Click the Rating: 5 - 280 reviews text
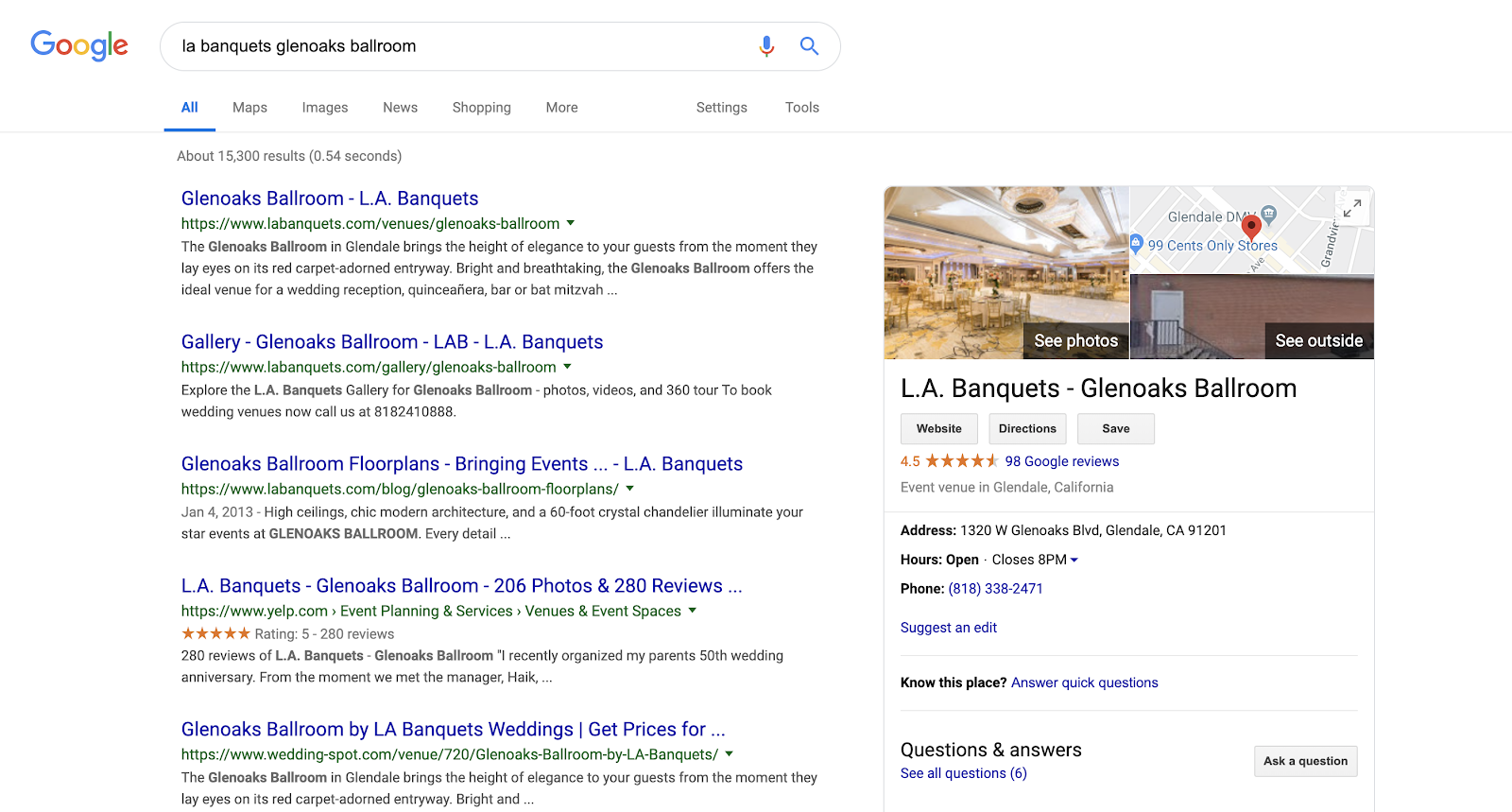 pyautogui.click(x=324, y=634)
